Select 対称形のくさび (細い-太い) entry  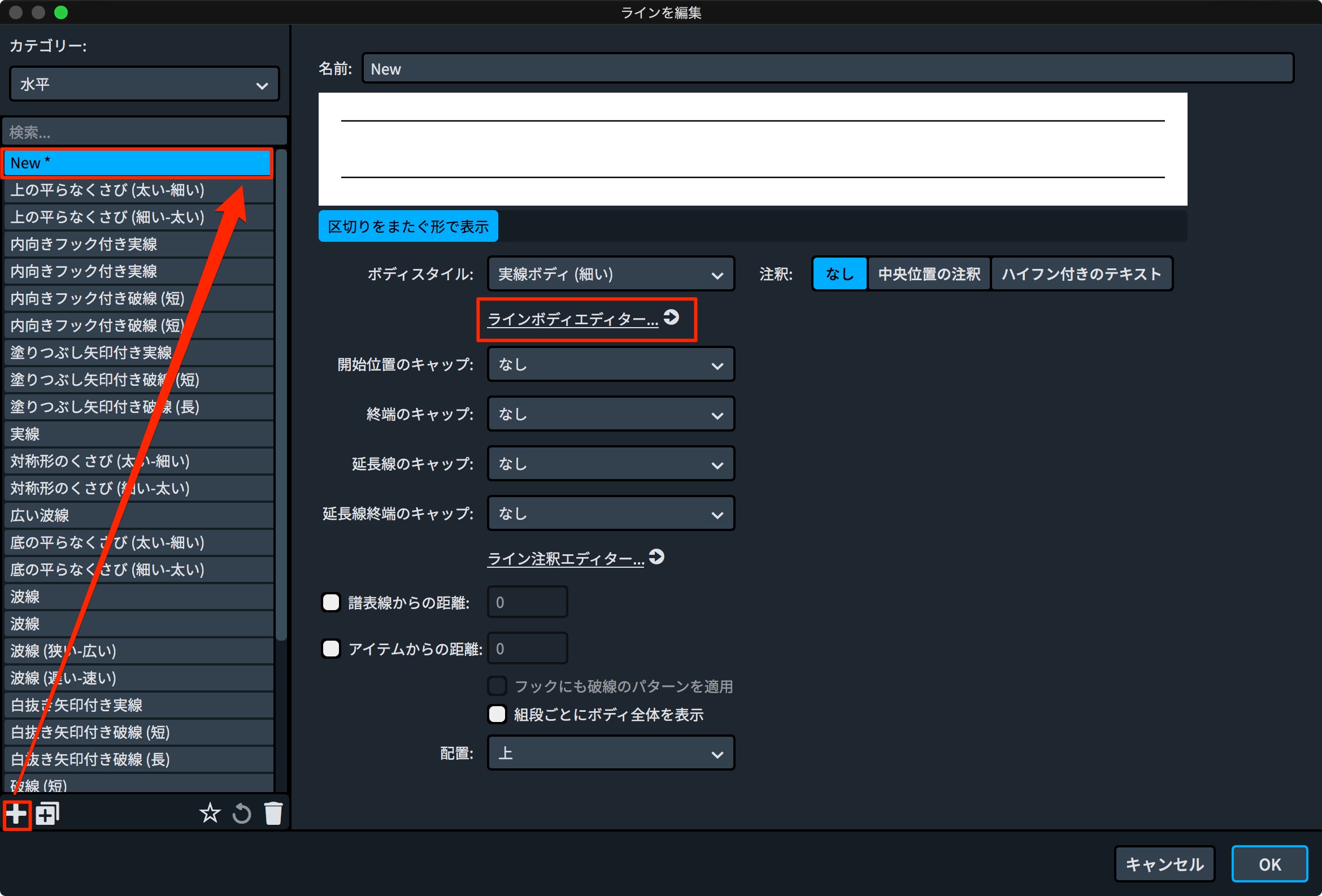point(139,489)
